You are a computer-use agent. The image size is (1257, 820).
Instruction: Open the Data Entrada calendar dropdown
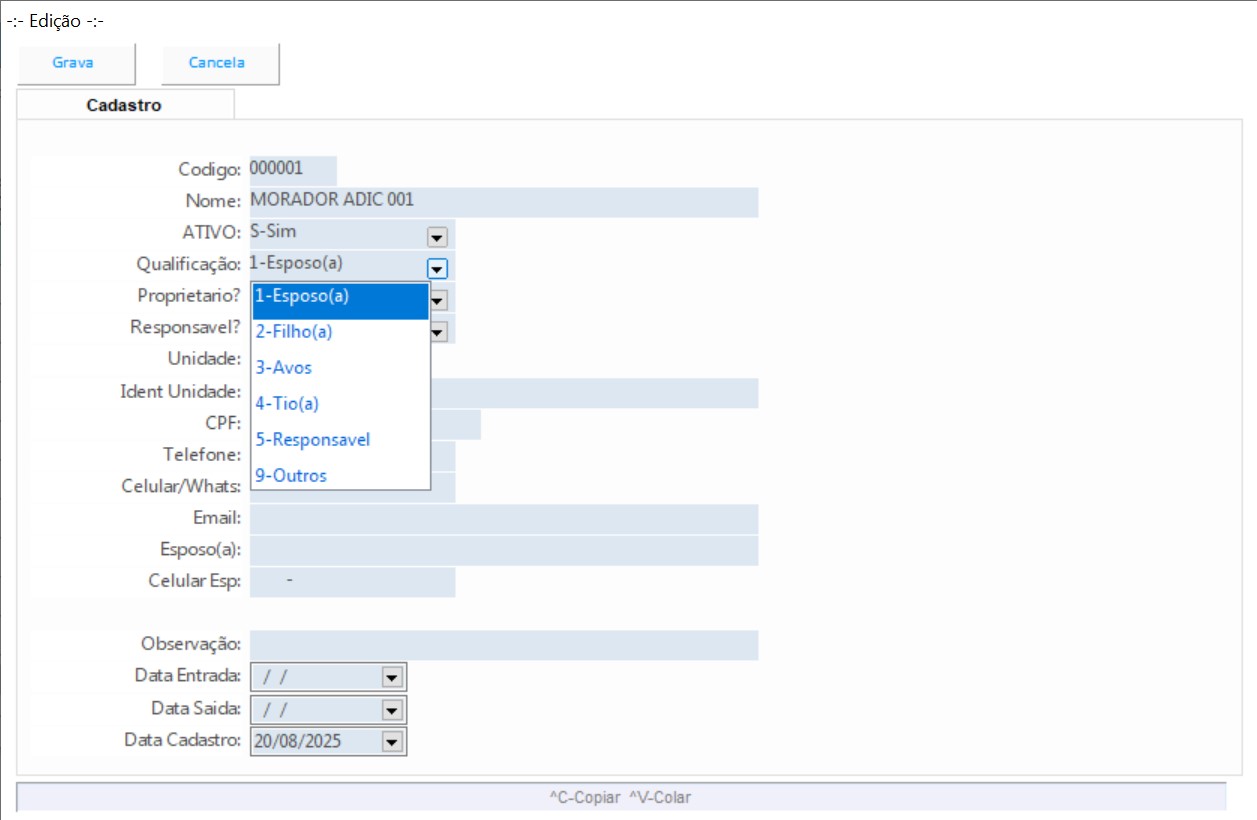[392, 678]
